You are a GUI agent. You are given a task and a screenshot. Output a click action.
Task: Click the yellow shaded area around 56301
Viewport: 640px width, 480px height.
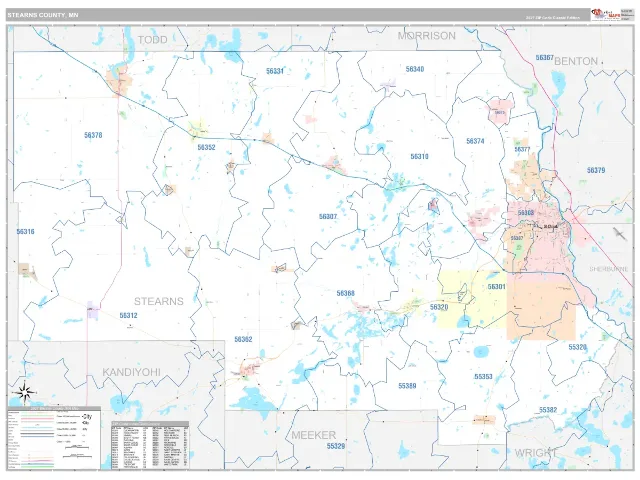click(x=473, y=299)
